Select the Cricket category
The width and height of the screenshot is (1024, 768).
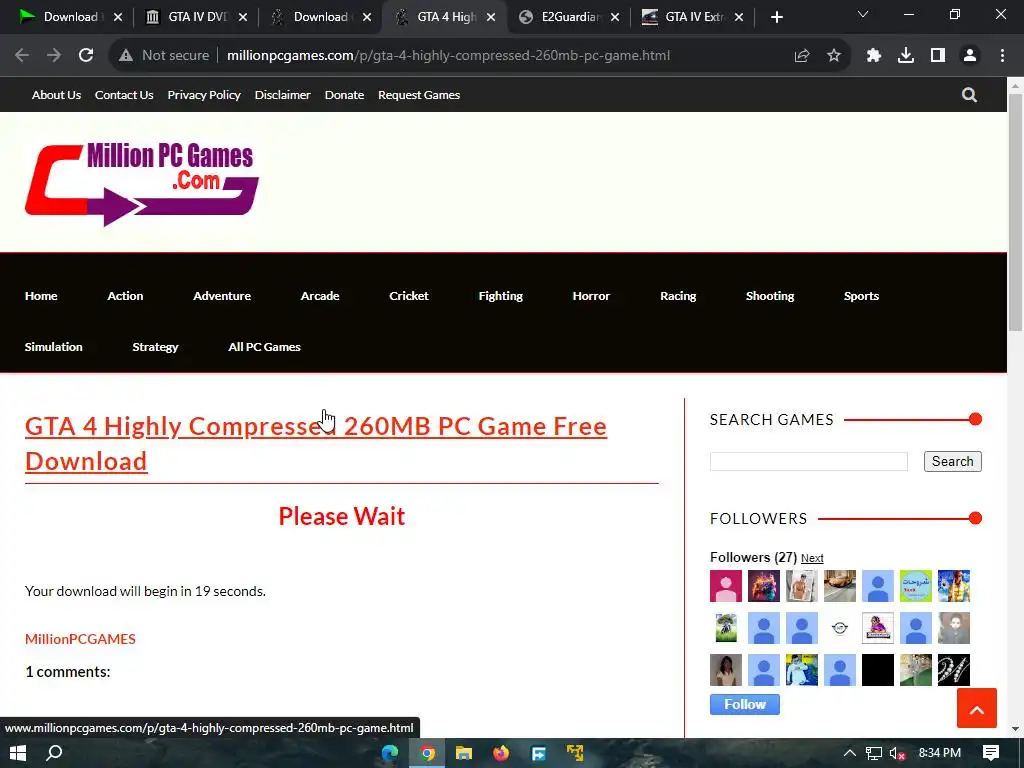point(409,296)
